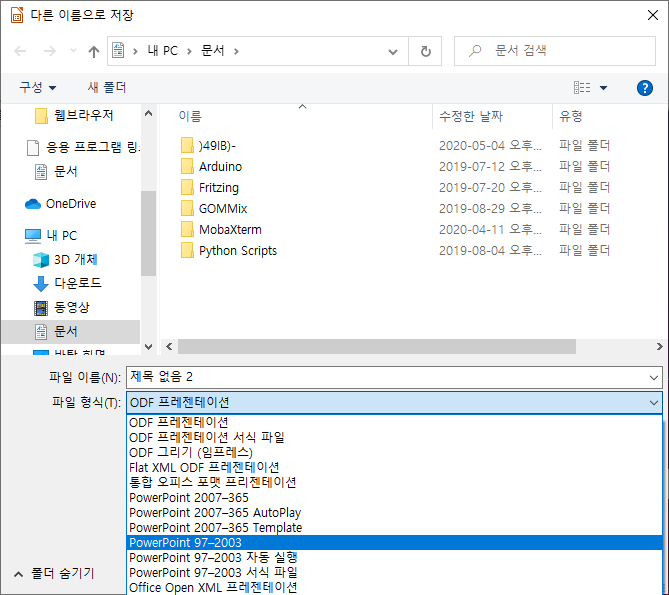The height and width of the screenshot is (595, 669).
Task: Select the )49IB)- folder
Action: click(208, 146)
